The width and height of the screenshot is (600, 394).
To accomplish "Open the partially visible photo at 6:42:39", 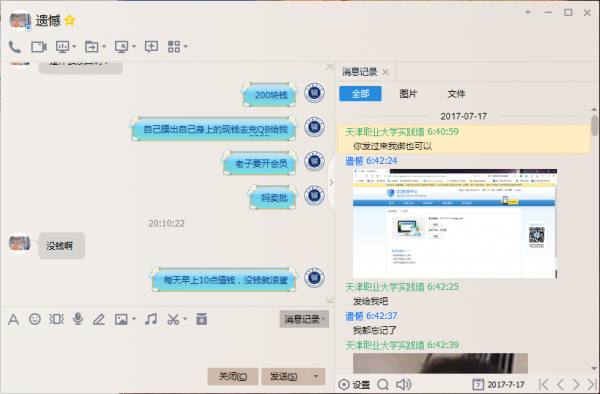I will (x=440, y=363).
